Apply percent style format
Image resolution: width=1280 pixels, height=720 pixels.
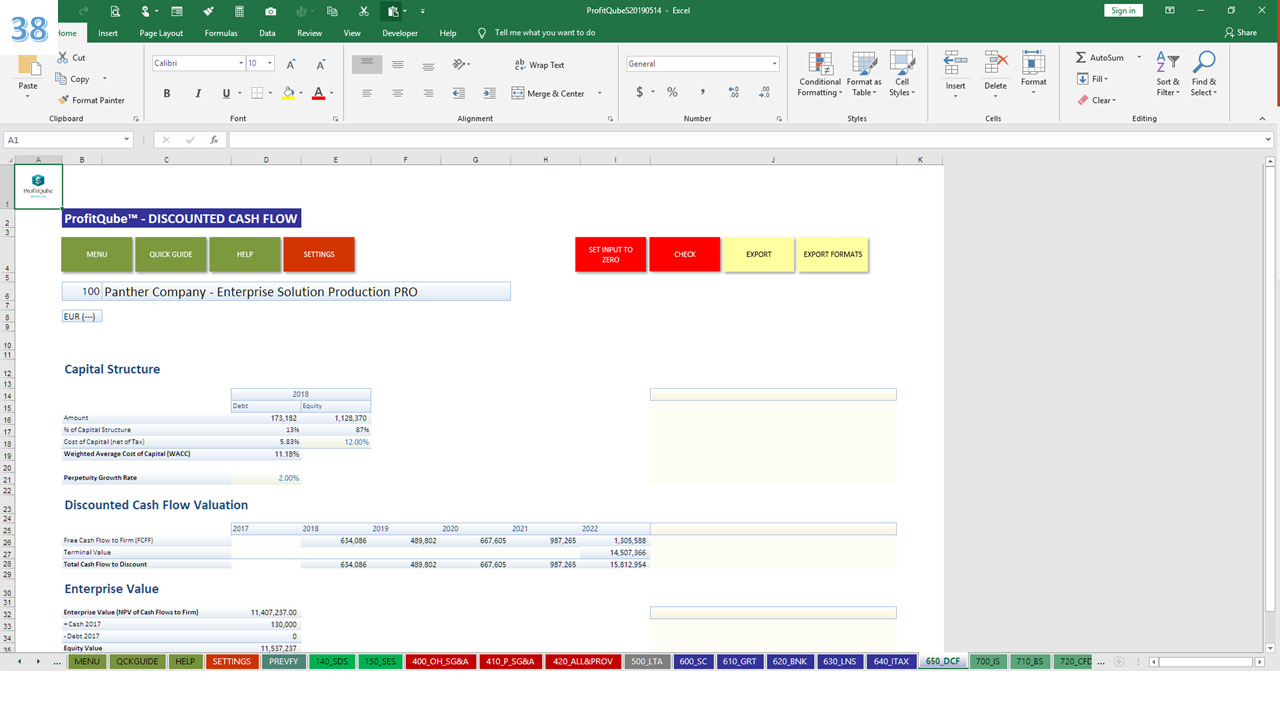pos(672,92)
